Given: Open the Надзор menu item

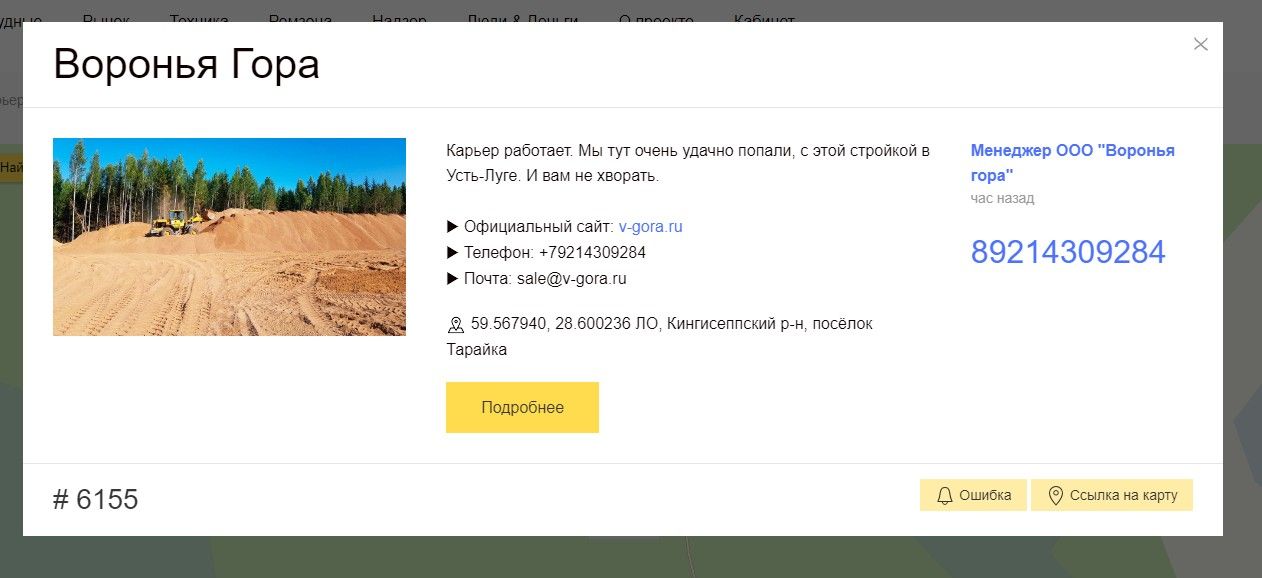Looking at the screenshot, I should click(399, 17).
